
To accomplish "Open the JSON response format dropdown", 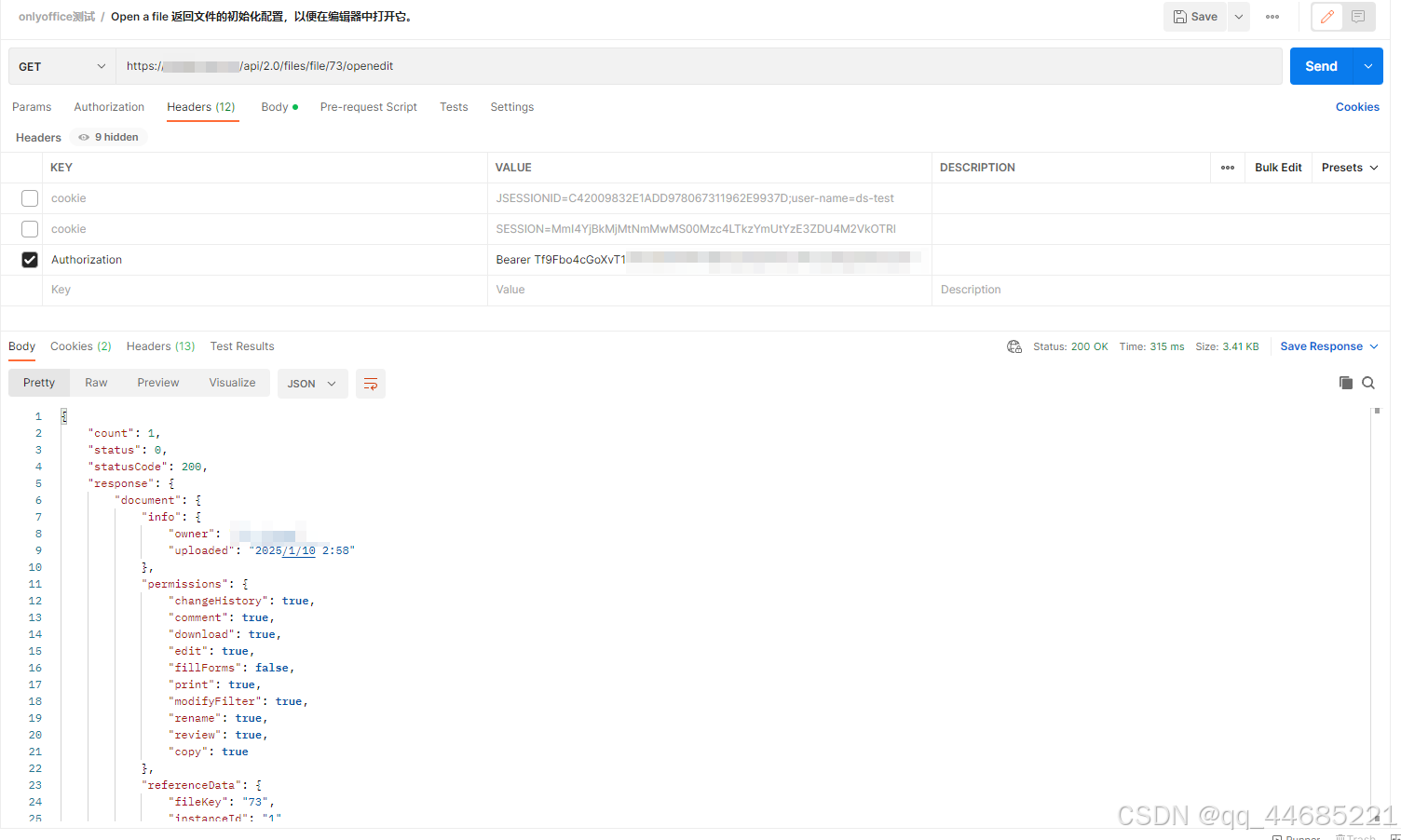I will click(x=313, y=383).
